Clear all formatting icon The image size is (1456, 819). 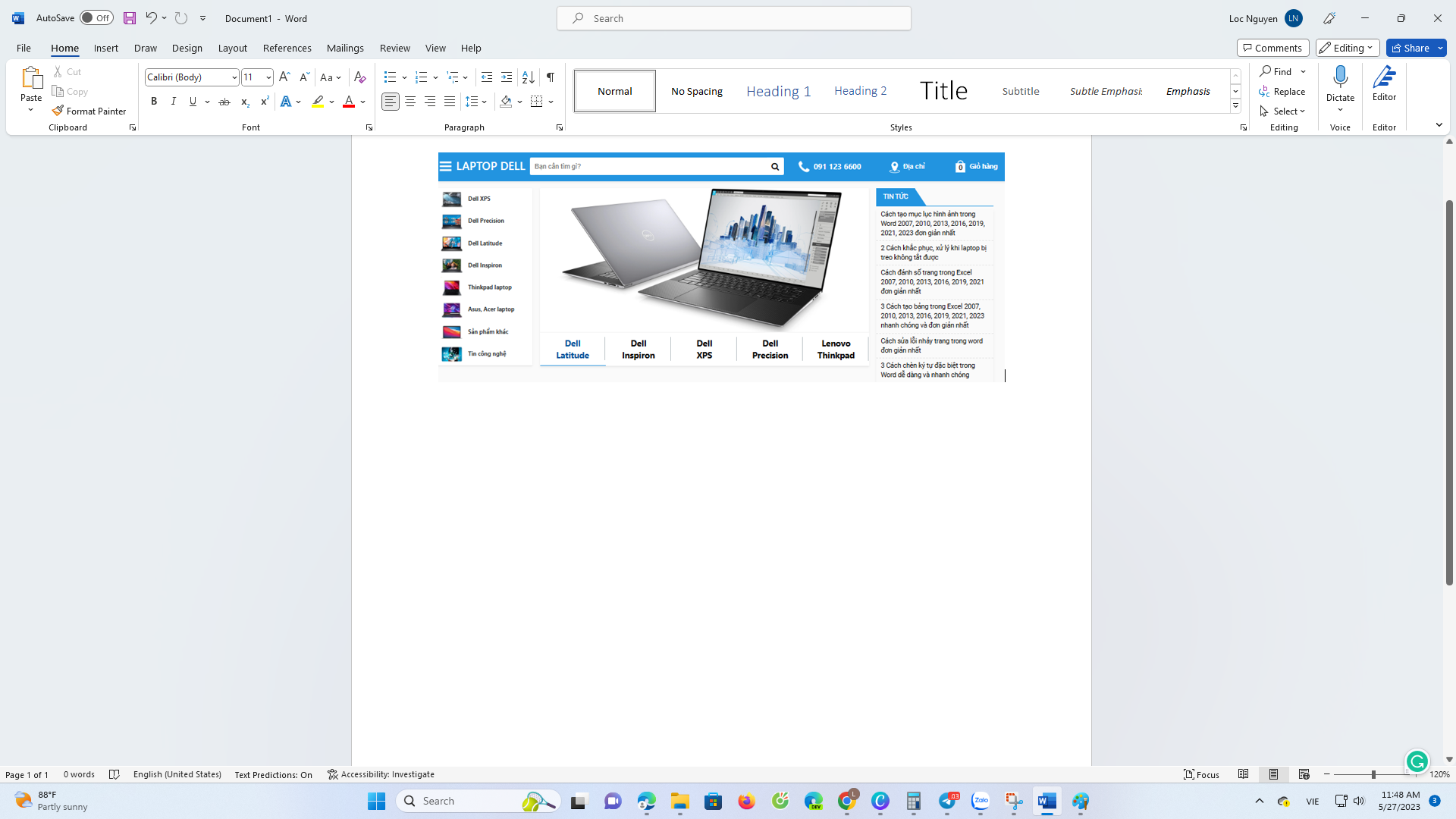point(360,77)
